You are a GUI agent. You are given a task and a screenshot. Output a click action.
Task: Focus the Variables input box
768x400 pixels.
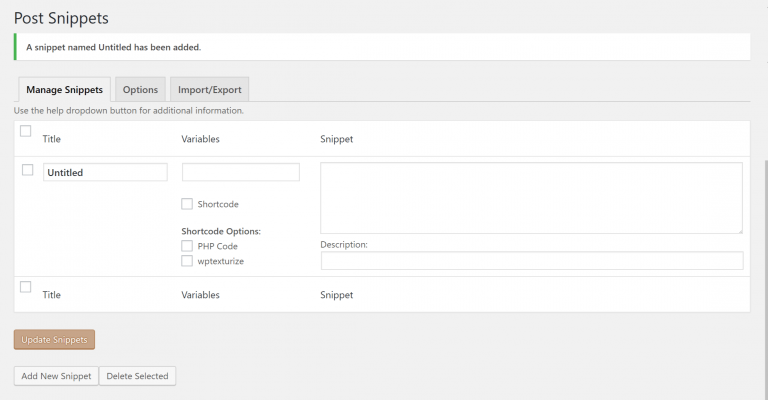[240, 172]
